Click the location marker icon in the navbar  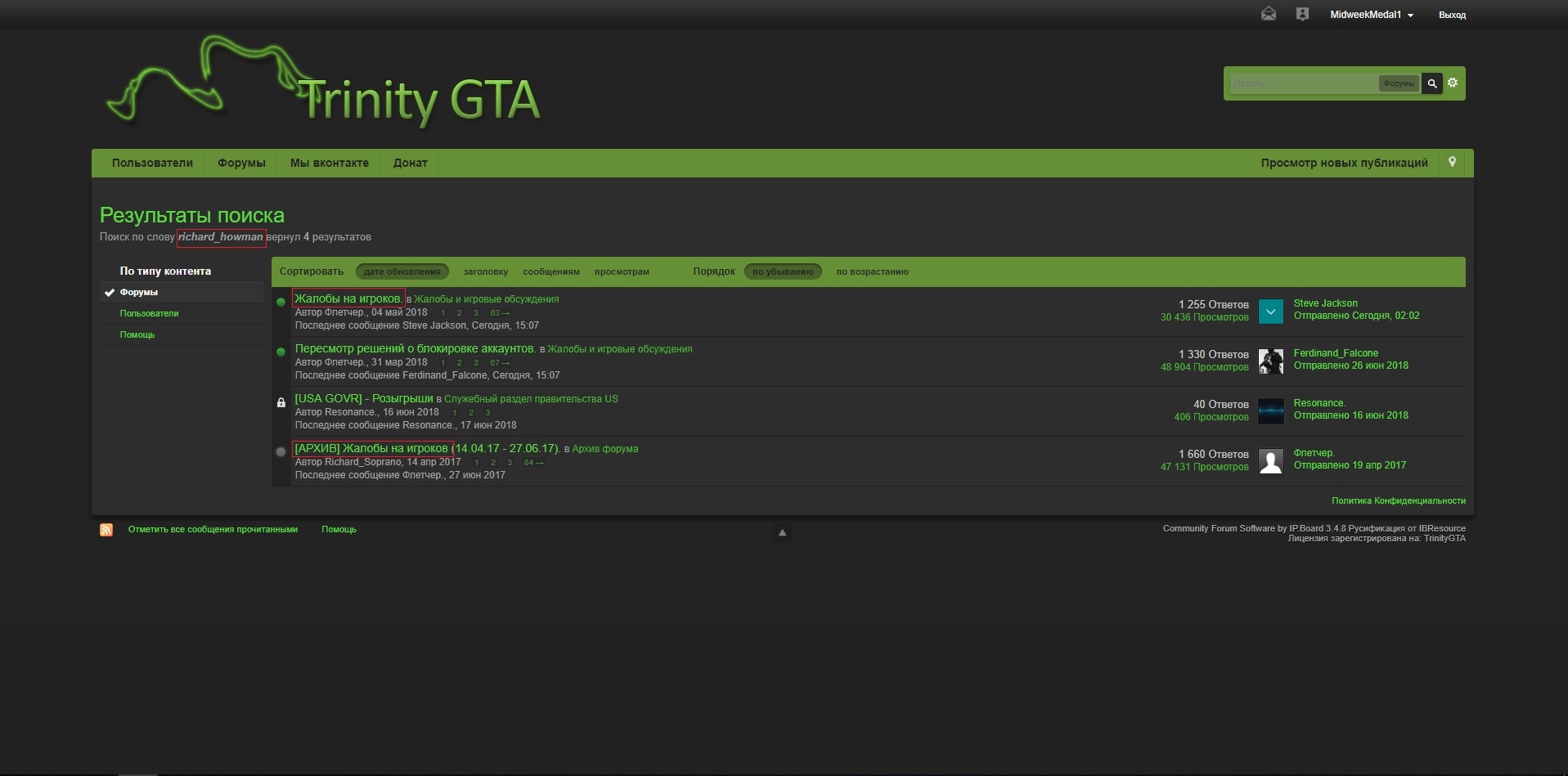point(1452,162)
